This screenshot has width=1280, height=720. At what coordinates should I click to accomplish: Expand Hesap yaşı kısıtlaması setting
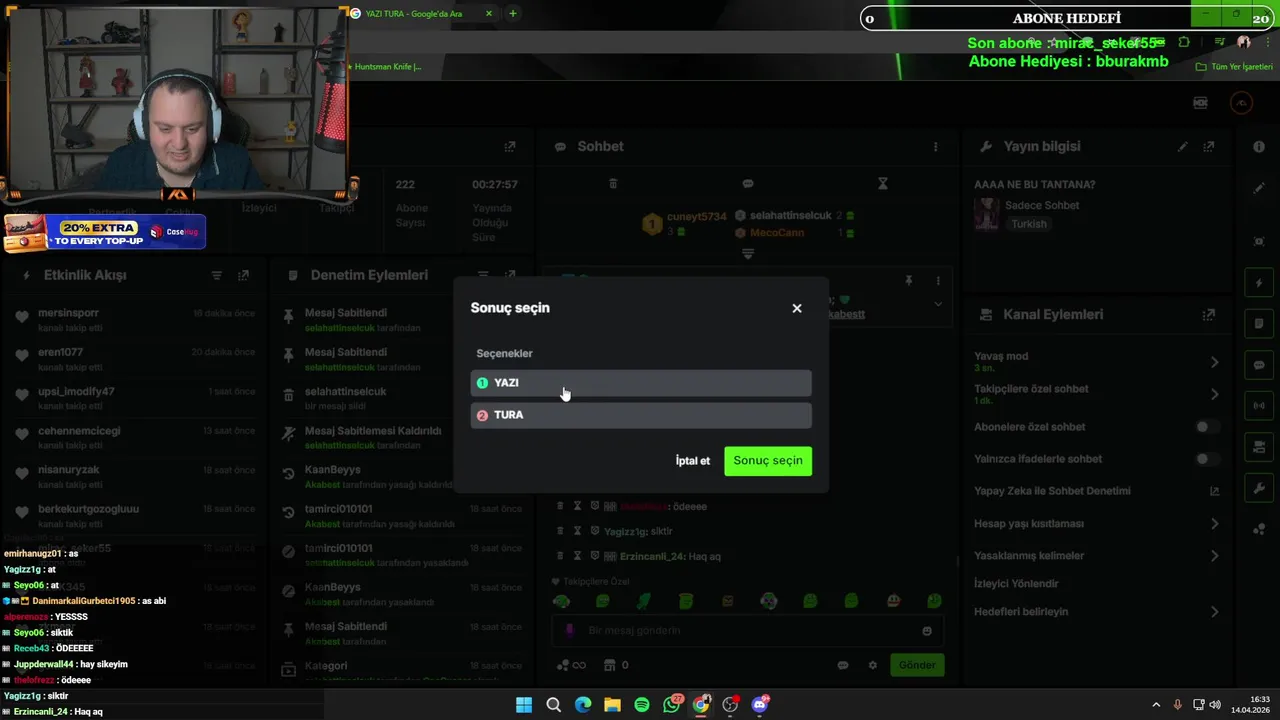click(1215, 523)
